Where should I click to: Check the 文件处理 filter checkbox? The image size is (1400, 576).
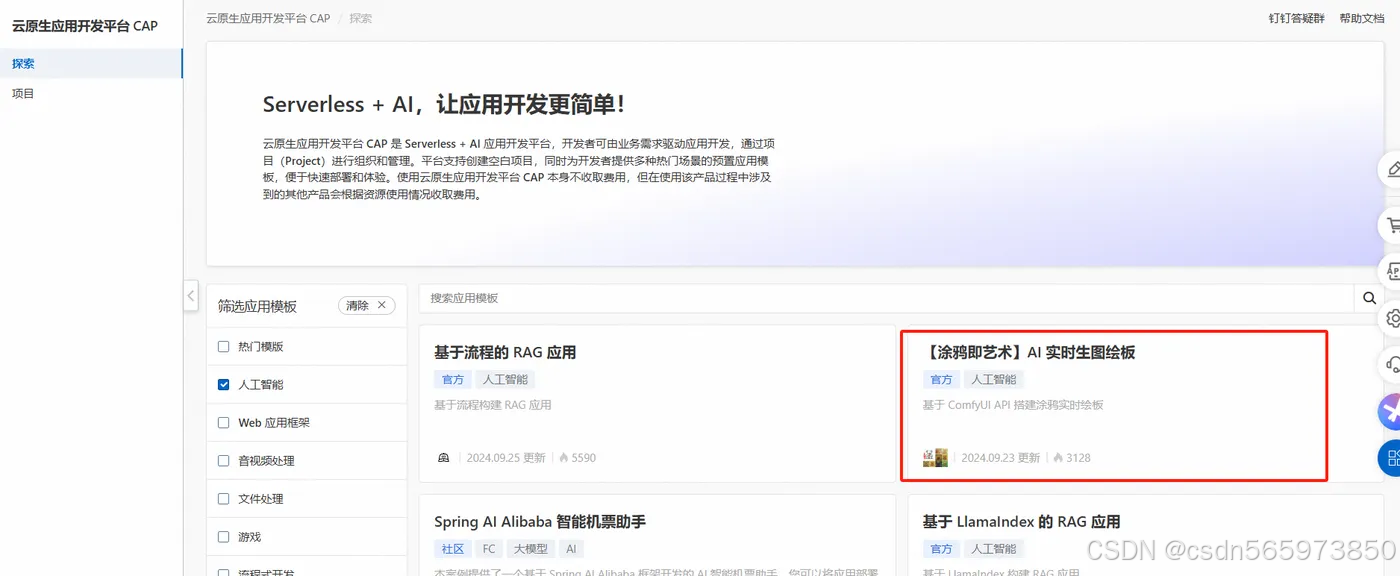click(223, 498)
